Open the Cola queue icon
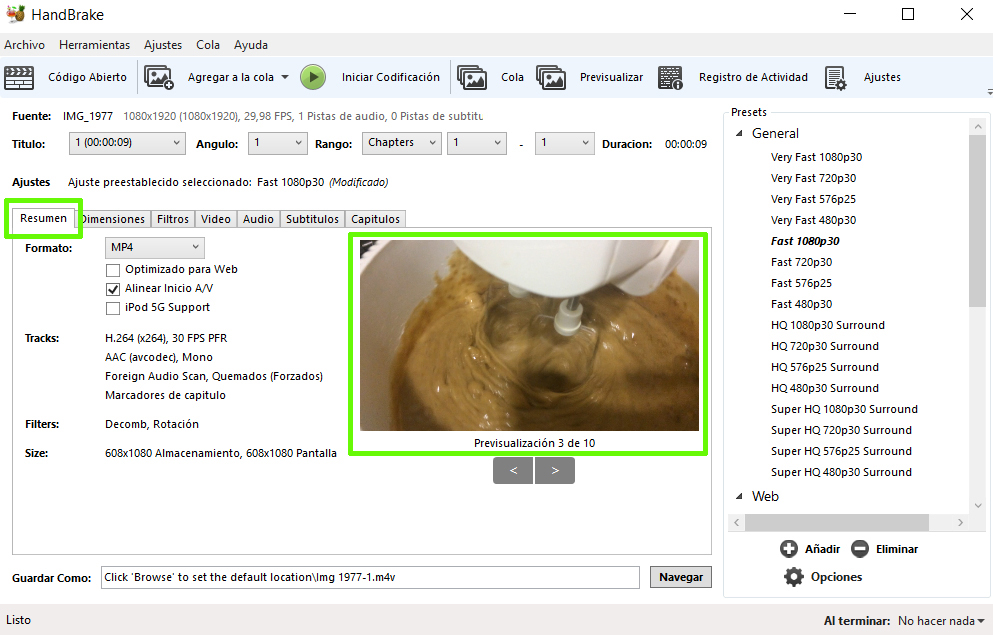 coord(472,77)
